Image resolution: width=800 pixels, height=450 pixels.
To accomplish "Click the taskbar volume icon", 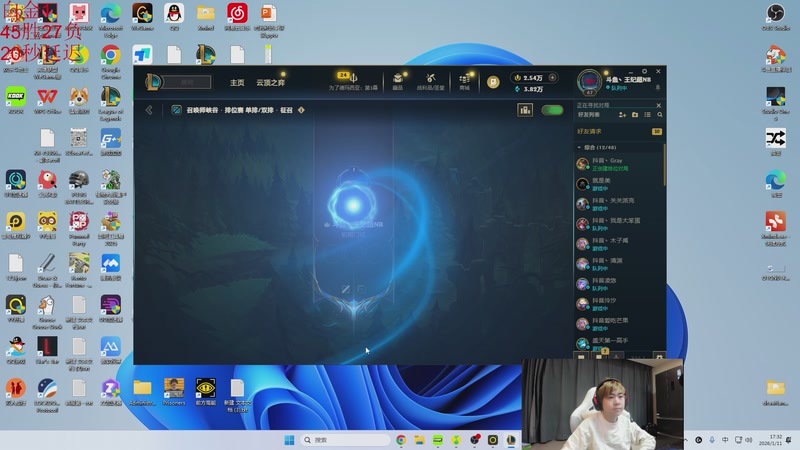I will (x=748, y=440).
